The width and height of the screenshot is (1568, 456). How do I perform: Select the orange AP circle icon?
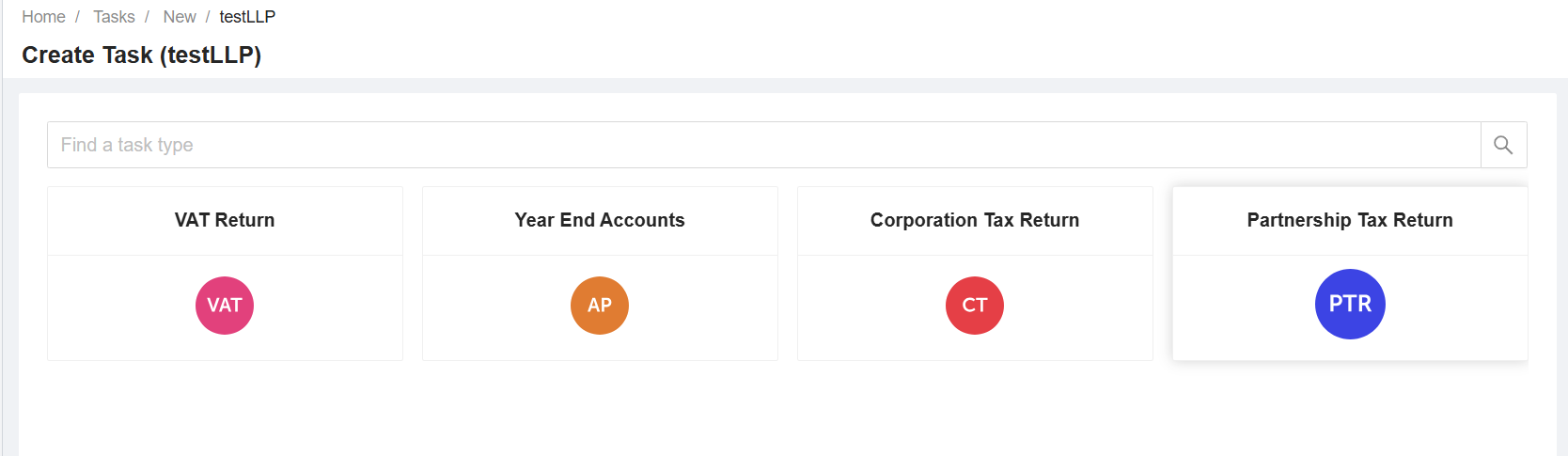600,306
